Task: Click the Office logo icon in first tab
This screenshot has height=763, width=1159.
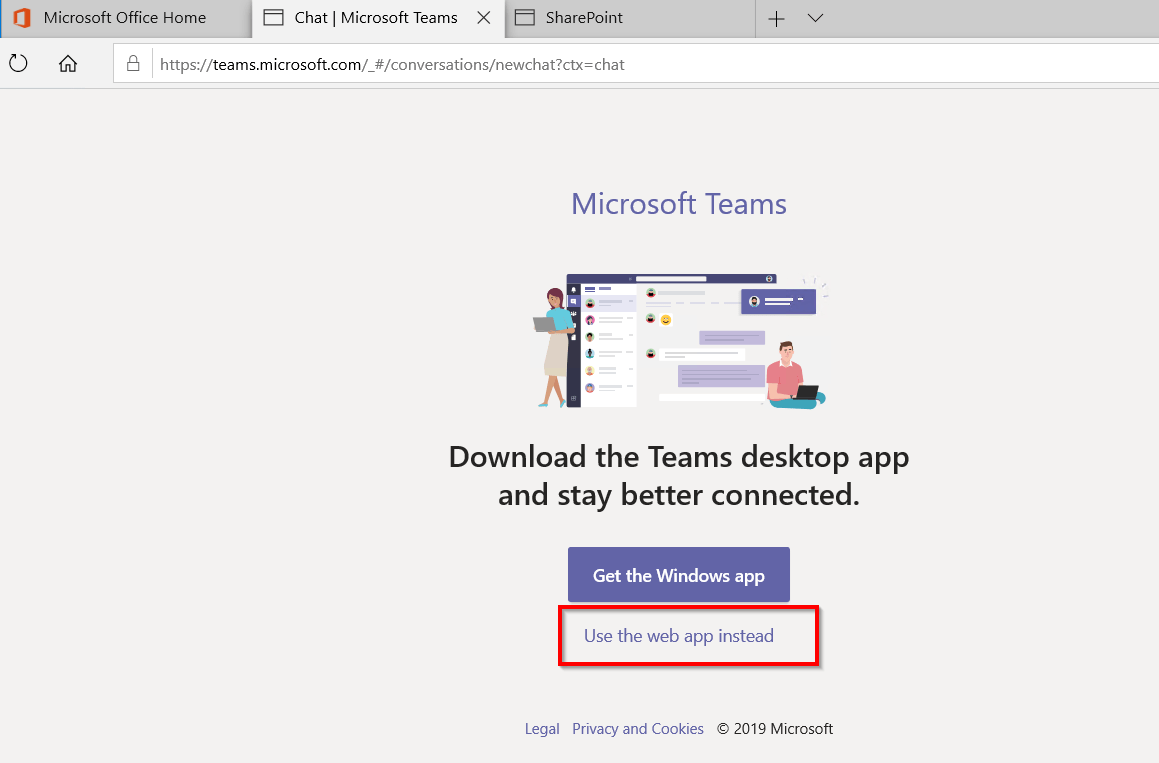Action: point(21,18)
